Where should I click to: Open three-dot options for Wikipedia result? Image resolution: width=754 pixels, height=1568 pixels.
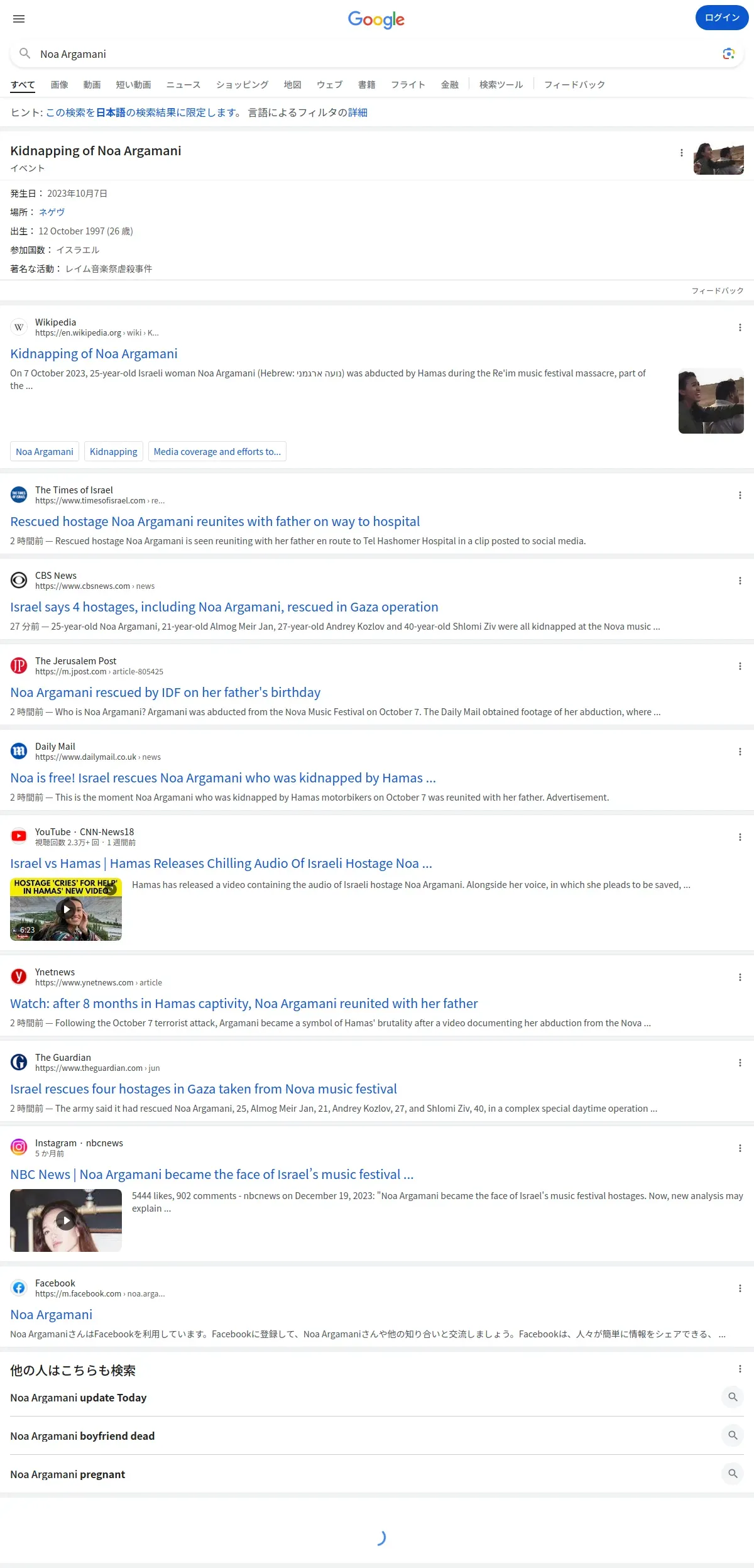740,327
